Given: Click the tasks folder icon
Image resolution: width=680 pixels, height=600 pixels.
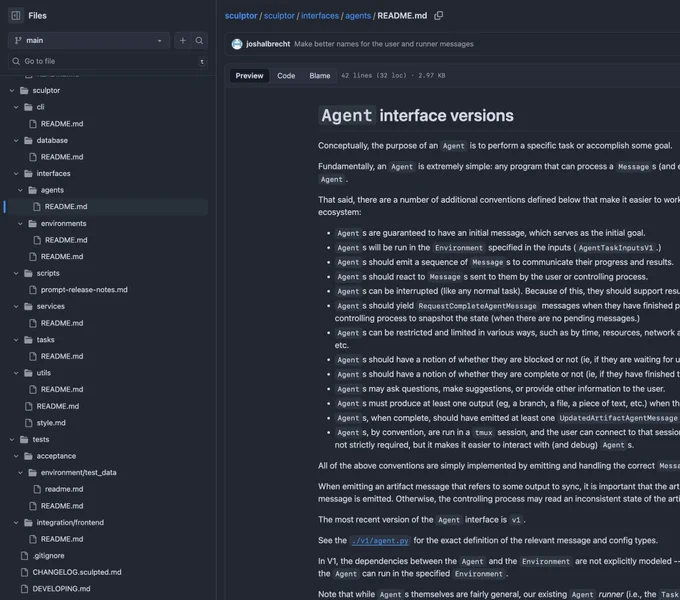Looking at the screenshot, I should pyautogui.click(x=29, y=340).
